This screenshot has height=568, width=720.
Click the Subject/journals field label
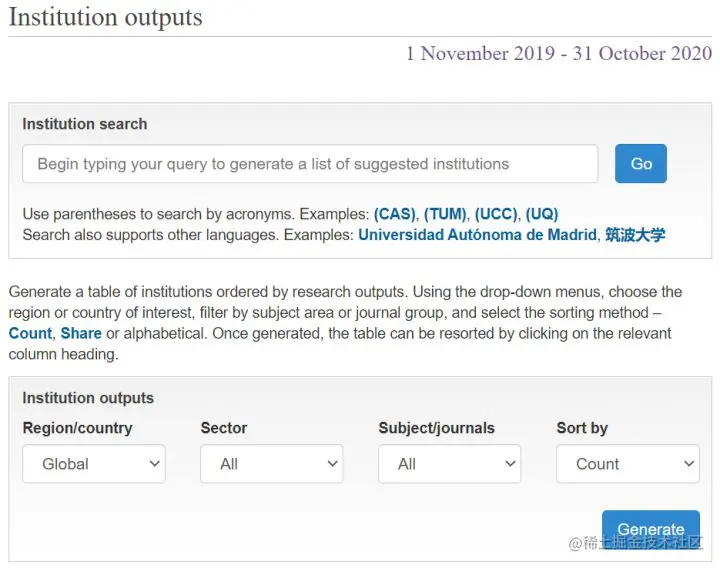coord(436,428)
